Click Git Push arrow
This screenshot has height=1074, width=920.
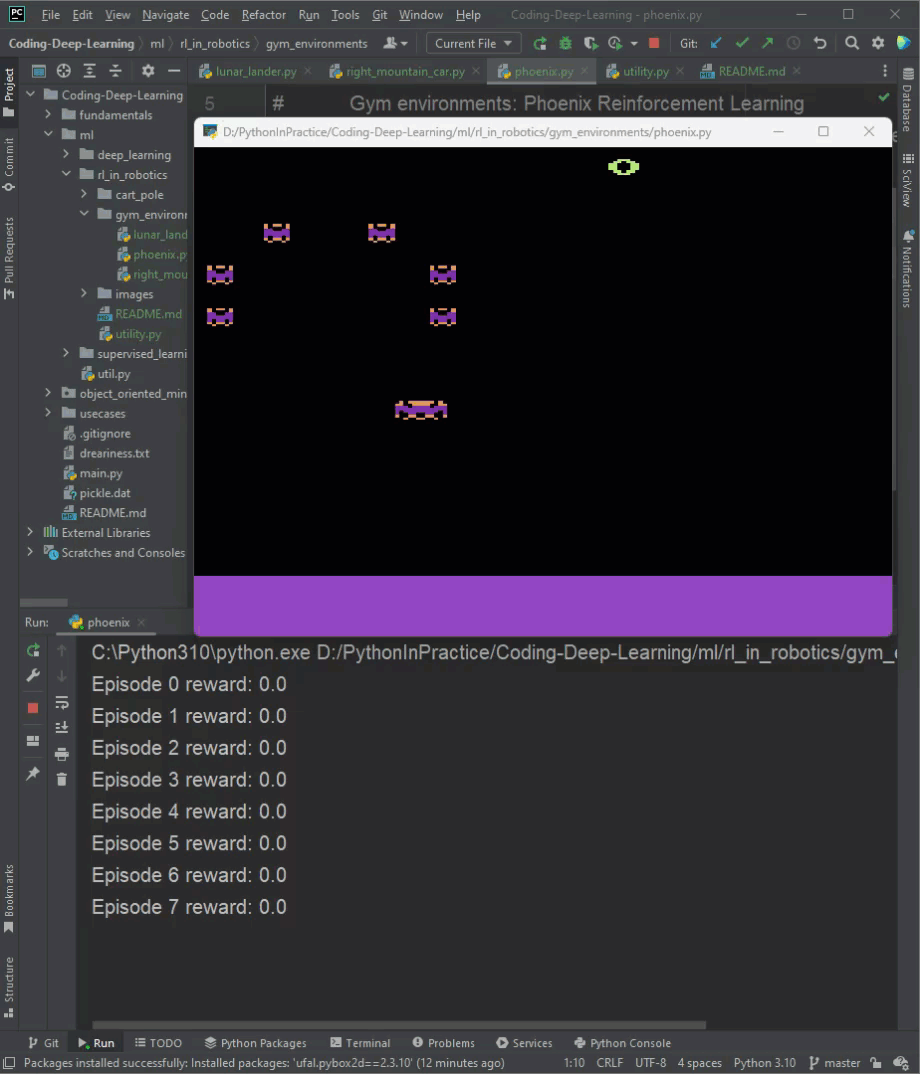point(767,43)
